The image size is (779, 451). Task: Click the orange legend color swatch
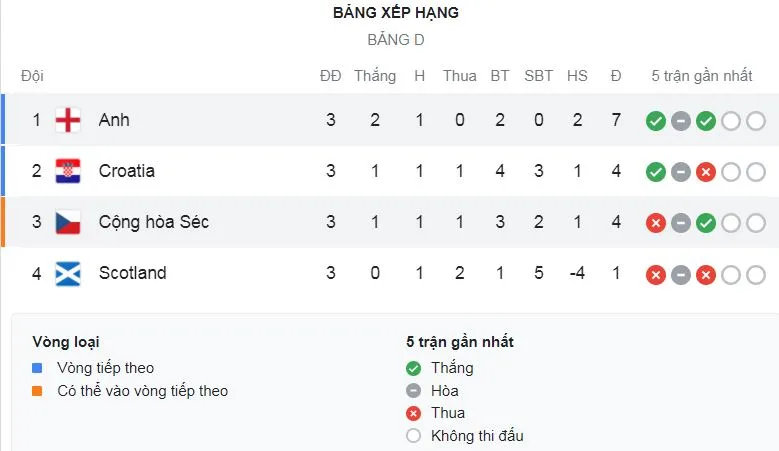tap(37, 391)
